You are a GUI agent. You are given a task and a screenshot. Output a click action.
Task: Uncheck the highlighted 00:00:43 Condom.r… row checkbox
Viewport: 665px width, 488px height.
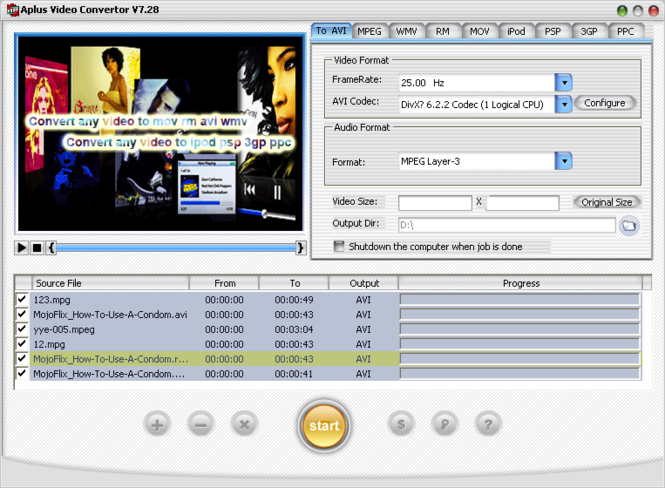click(22, 359)
